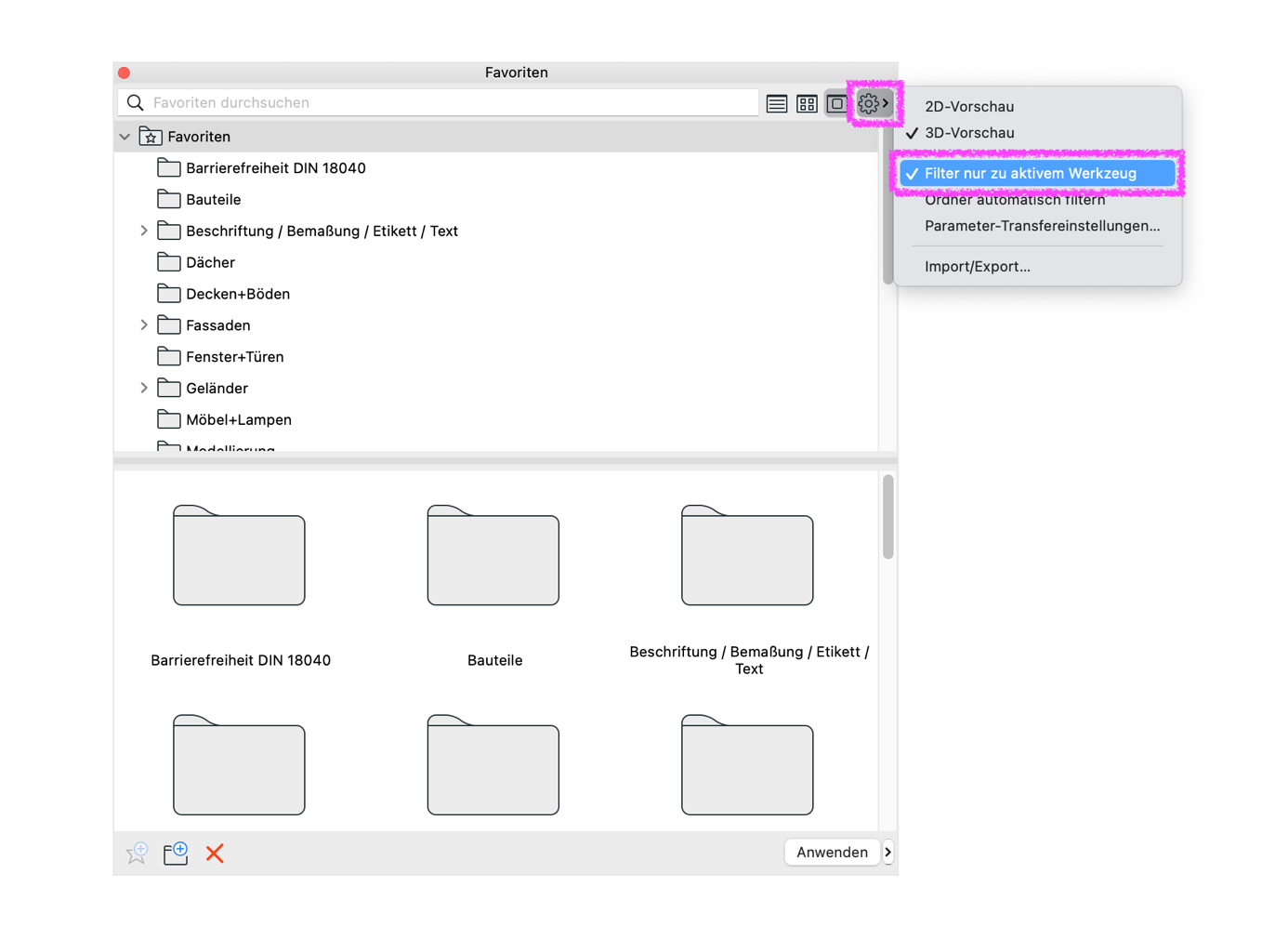
Task: Open the gear settings popup menu
Action: [874, 104]
